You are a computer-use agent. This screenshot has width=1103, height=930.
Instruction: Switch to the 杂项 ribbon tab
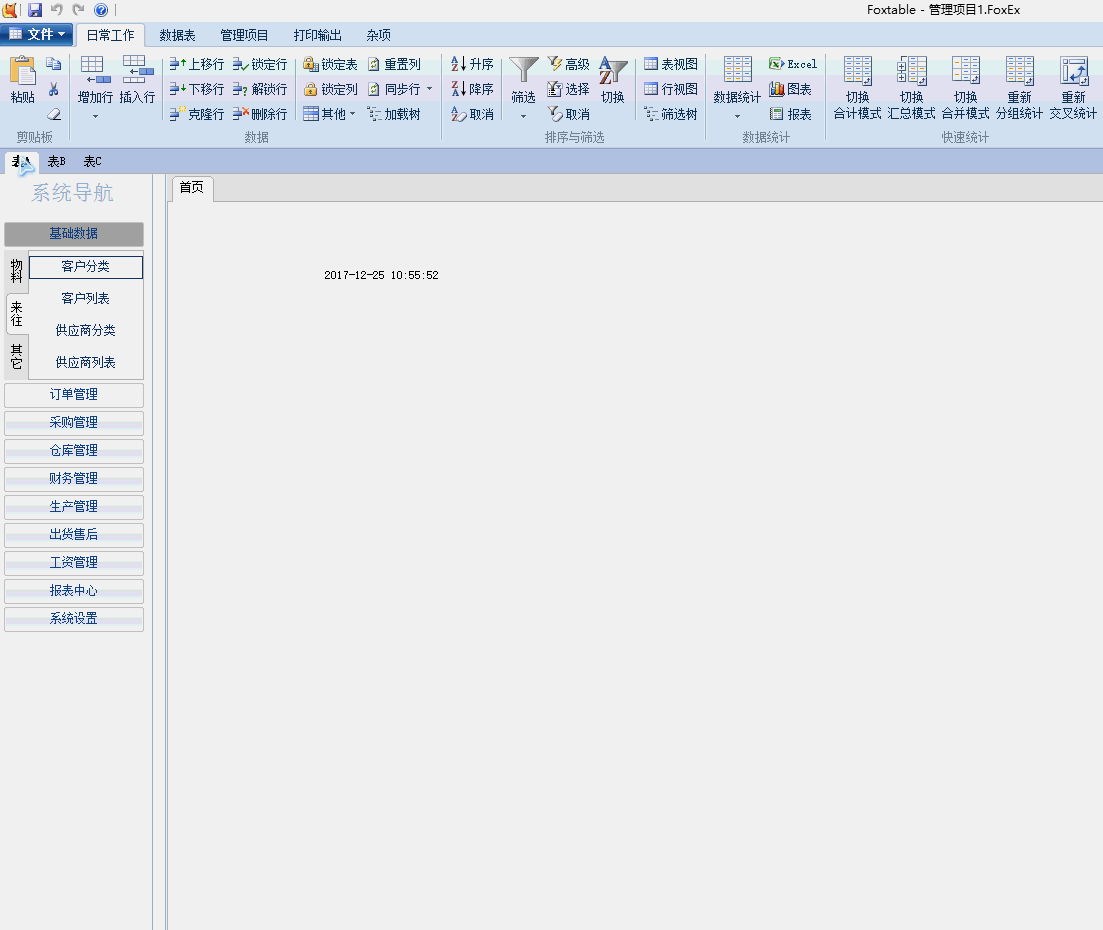point(378,35)
